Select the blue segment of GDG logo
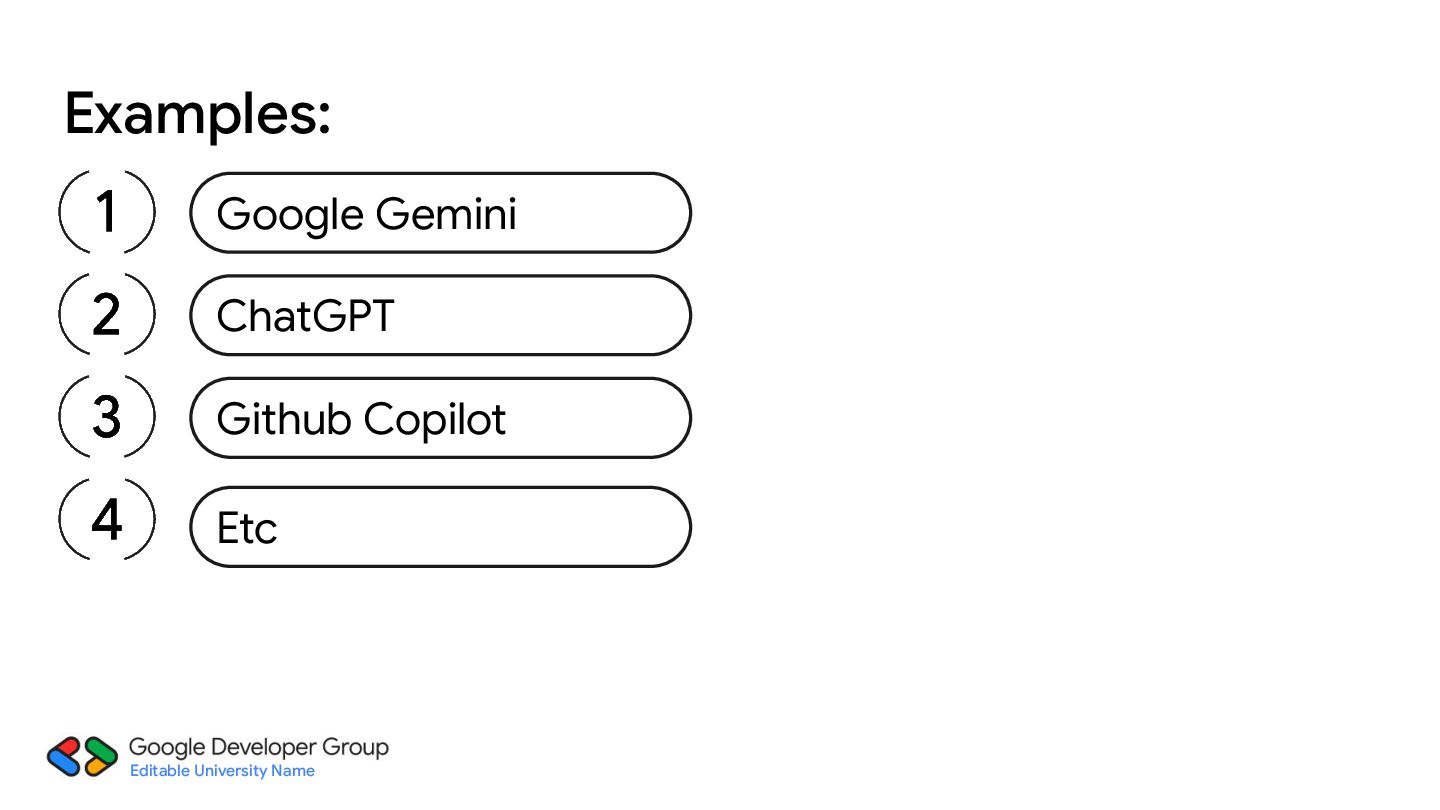 (x=64, y=762)
